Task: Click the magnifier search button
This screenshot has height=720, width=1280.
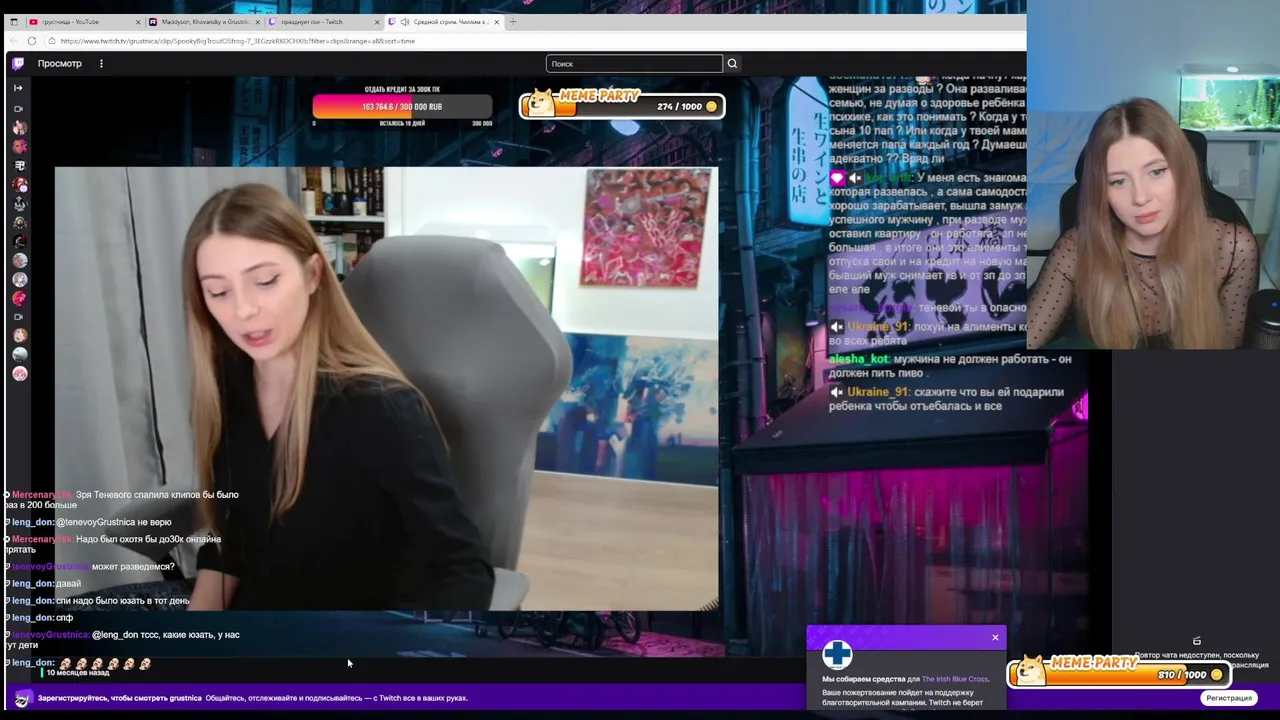Action: coord(732,63)
